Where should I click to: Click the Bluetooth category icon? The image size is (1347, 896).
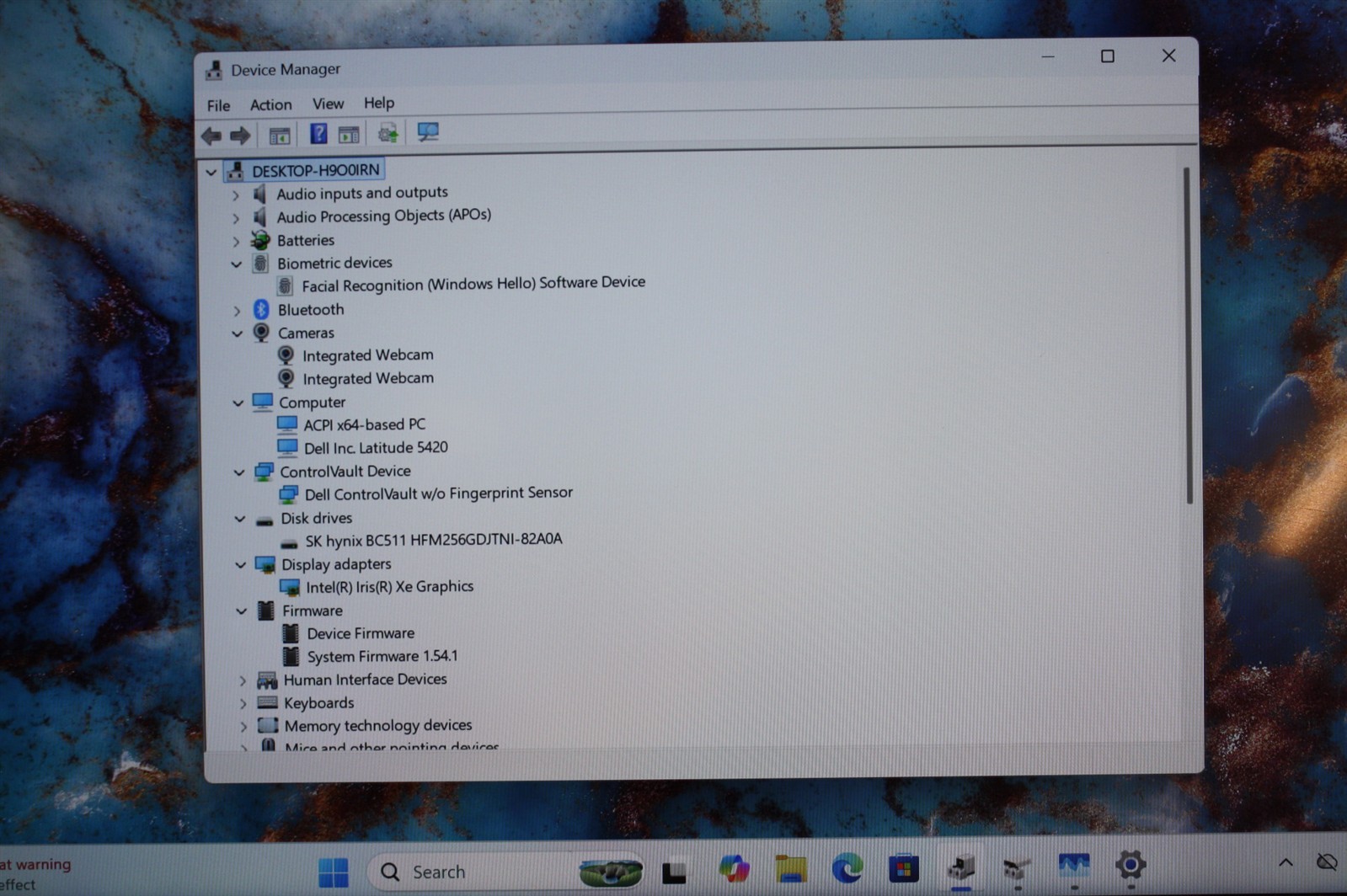(x=261, y=310)
